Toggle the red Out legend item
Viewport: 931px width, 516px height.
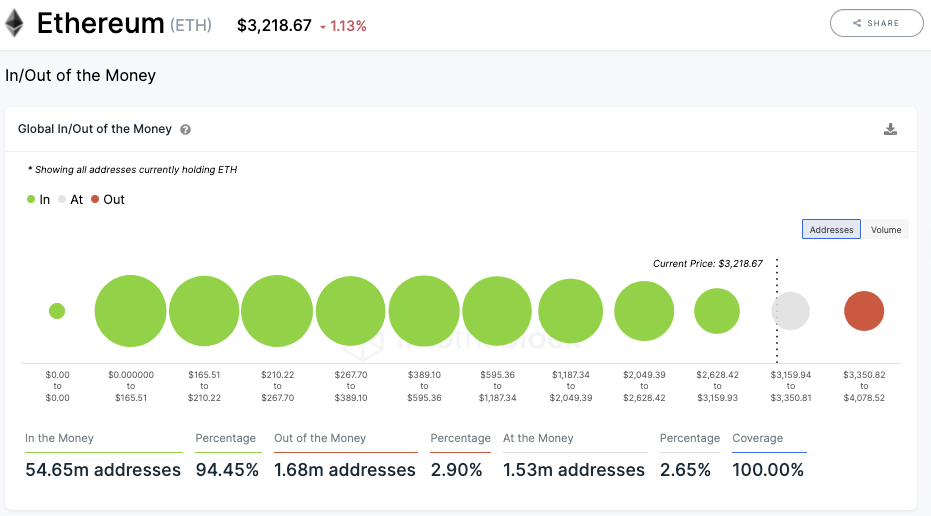coord(107,200)
